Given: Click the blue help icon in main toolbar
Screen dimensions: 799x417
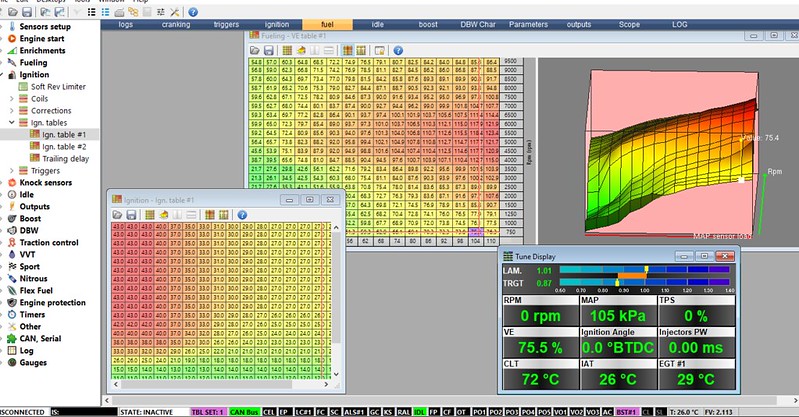Looking at the screenshot, I should pyautogui.click(x=193, y=12).
